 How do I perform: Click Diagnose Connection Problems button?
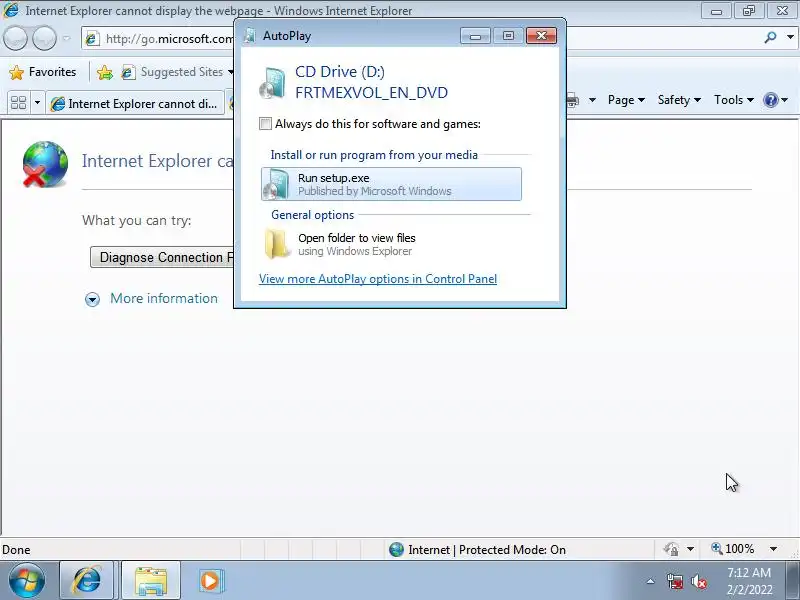point(162,257)
